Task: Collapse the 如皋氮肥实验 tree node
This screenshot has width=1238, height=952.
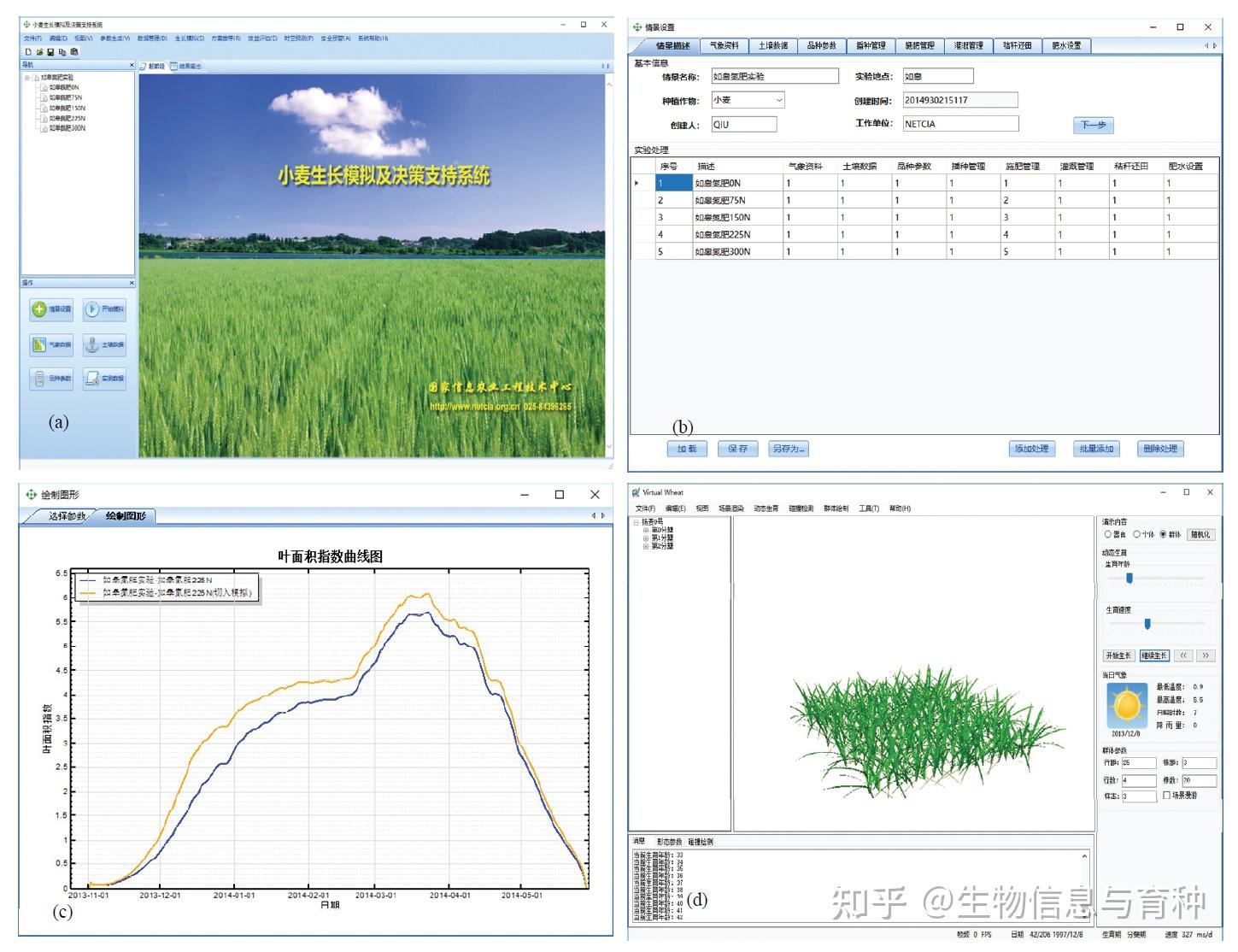Action: [x=27, y=77]
